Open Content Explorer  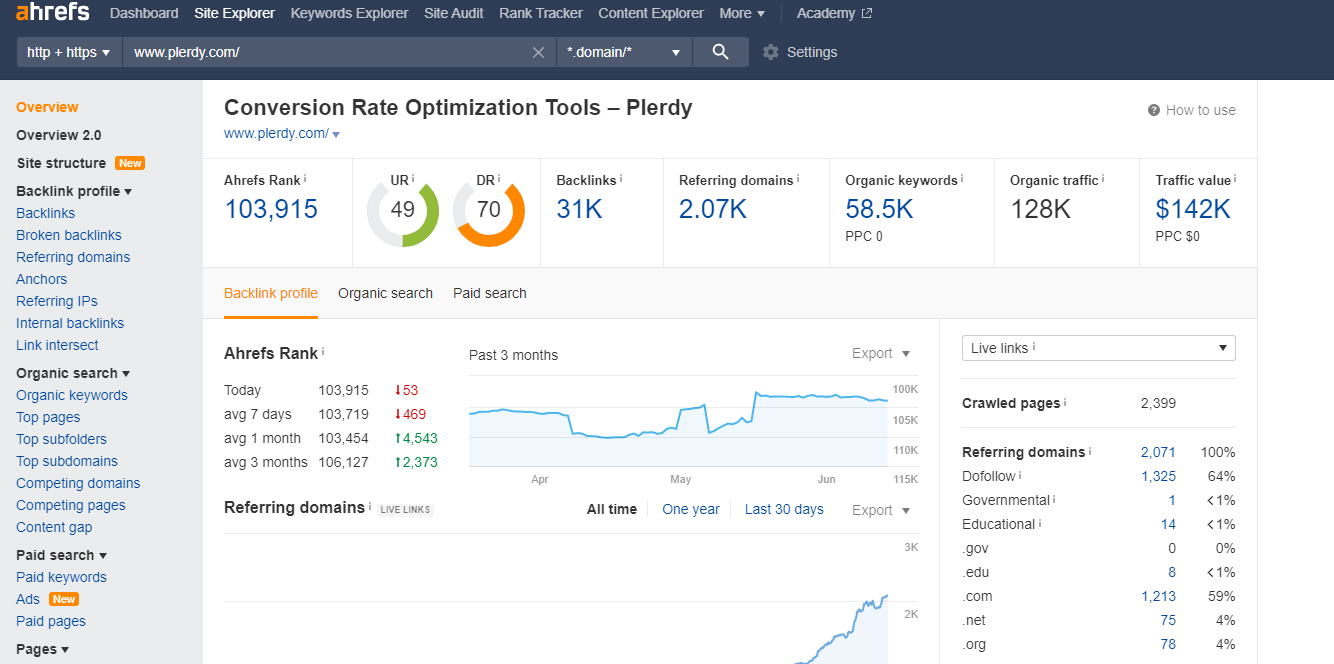tap(651, 13)
